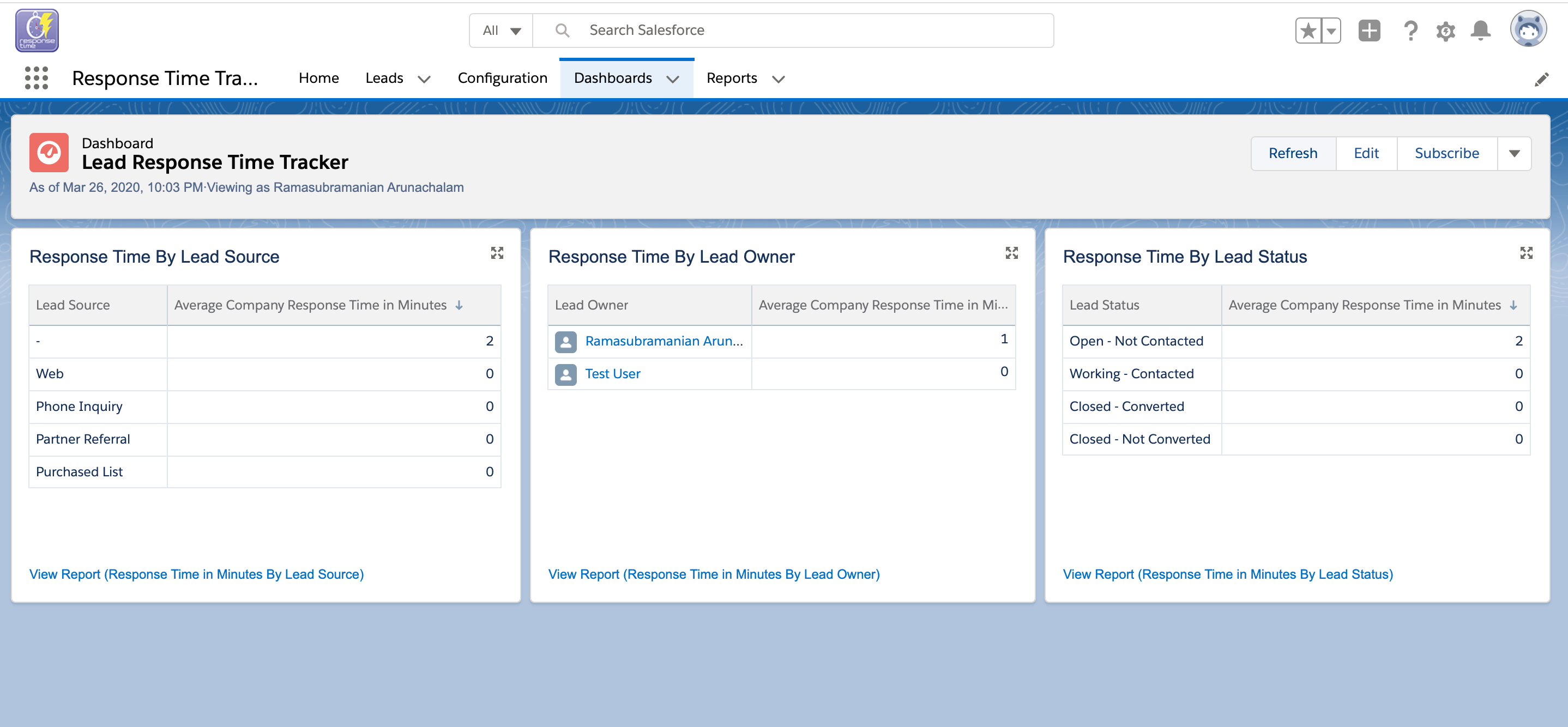The image size is (1568, 727).
Task: Open the App Launcher grid icon
Action: coord(37,78)
